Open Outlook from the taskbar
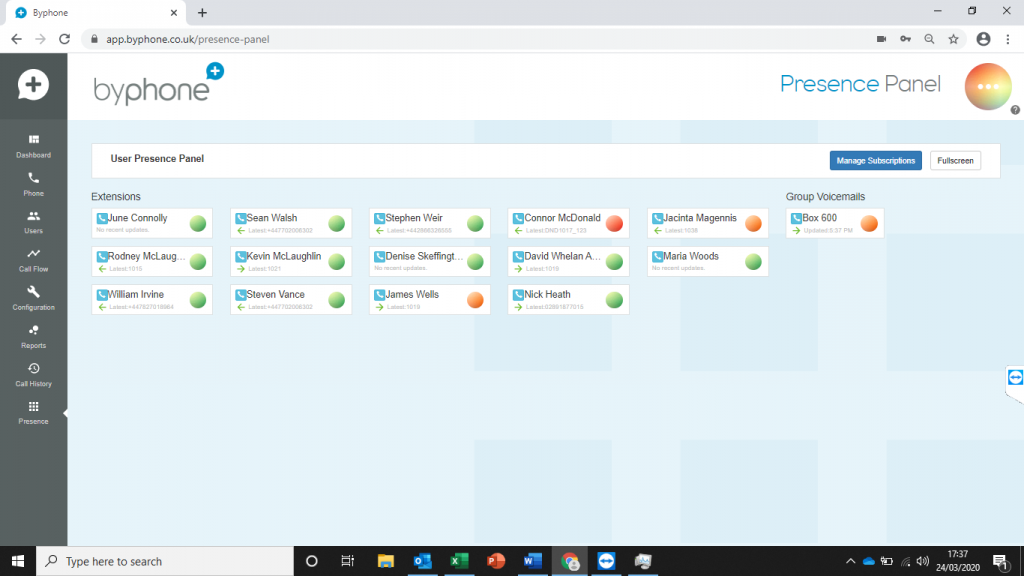The width and height of the screenshot is (1024, 576). coord(423,562)
